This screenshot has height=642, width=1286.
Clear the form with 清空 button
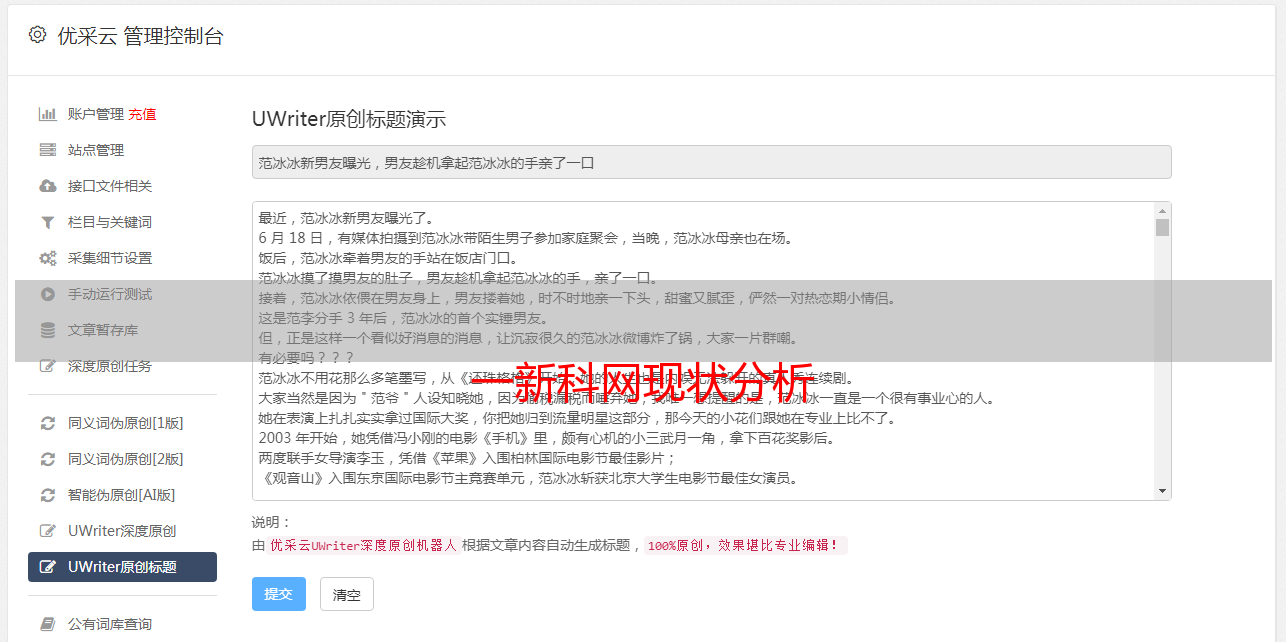(x=347, y=594)
